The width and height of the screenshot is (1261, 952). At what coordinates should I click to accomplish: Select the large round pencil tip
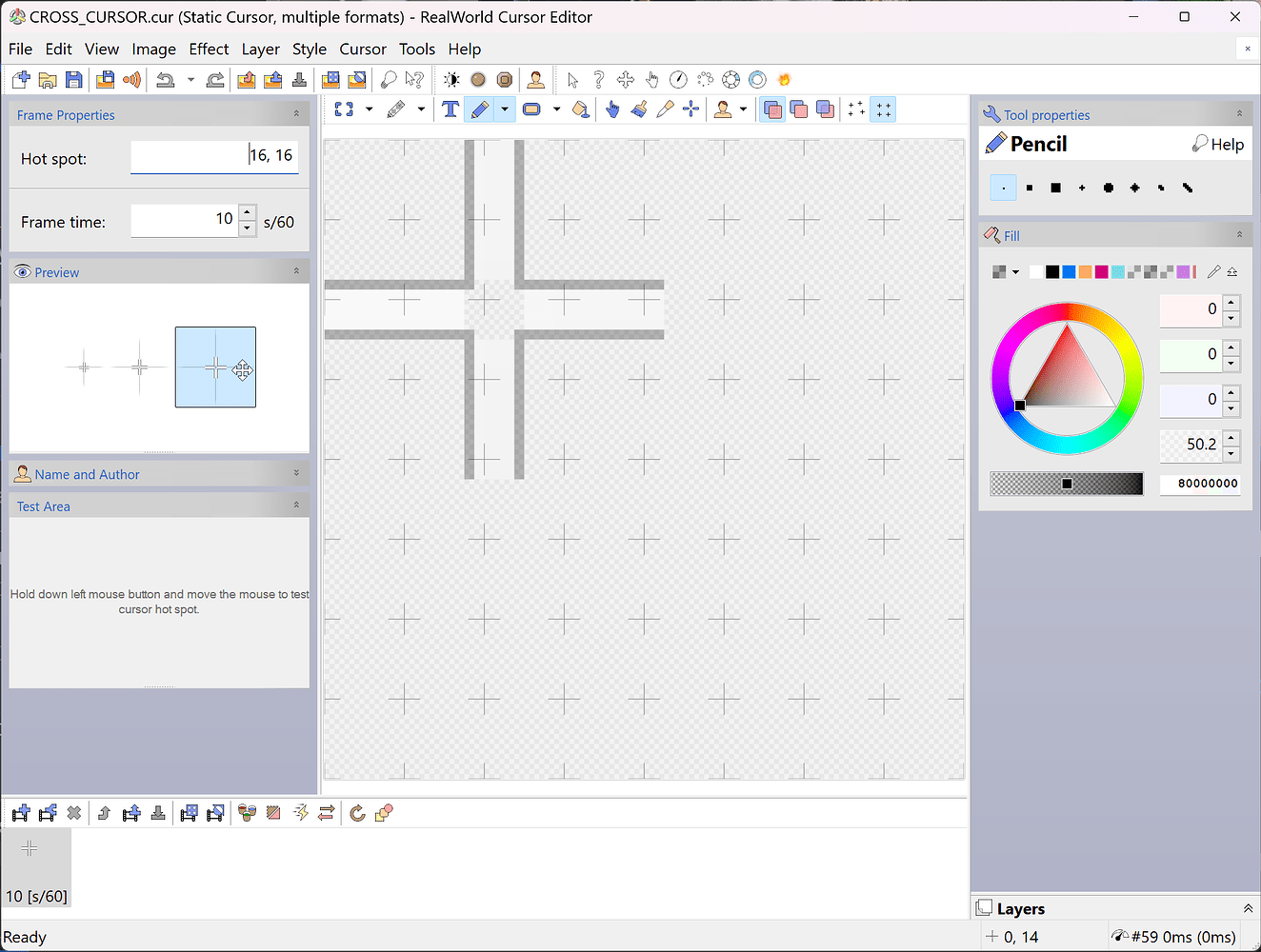(1109, 188)
